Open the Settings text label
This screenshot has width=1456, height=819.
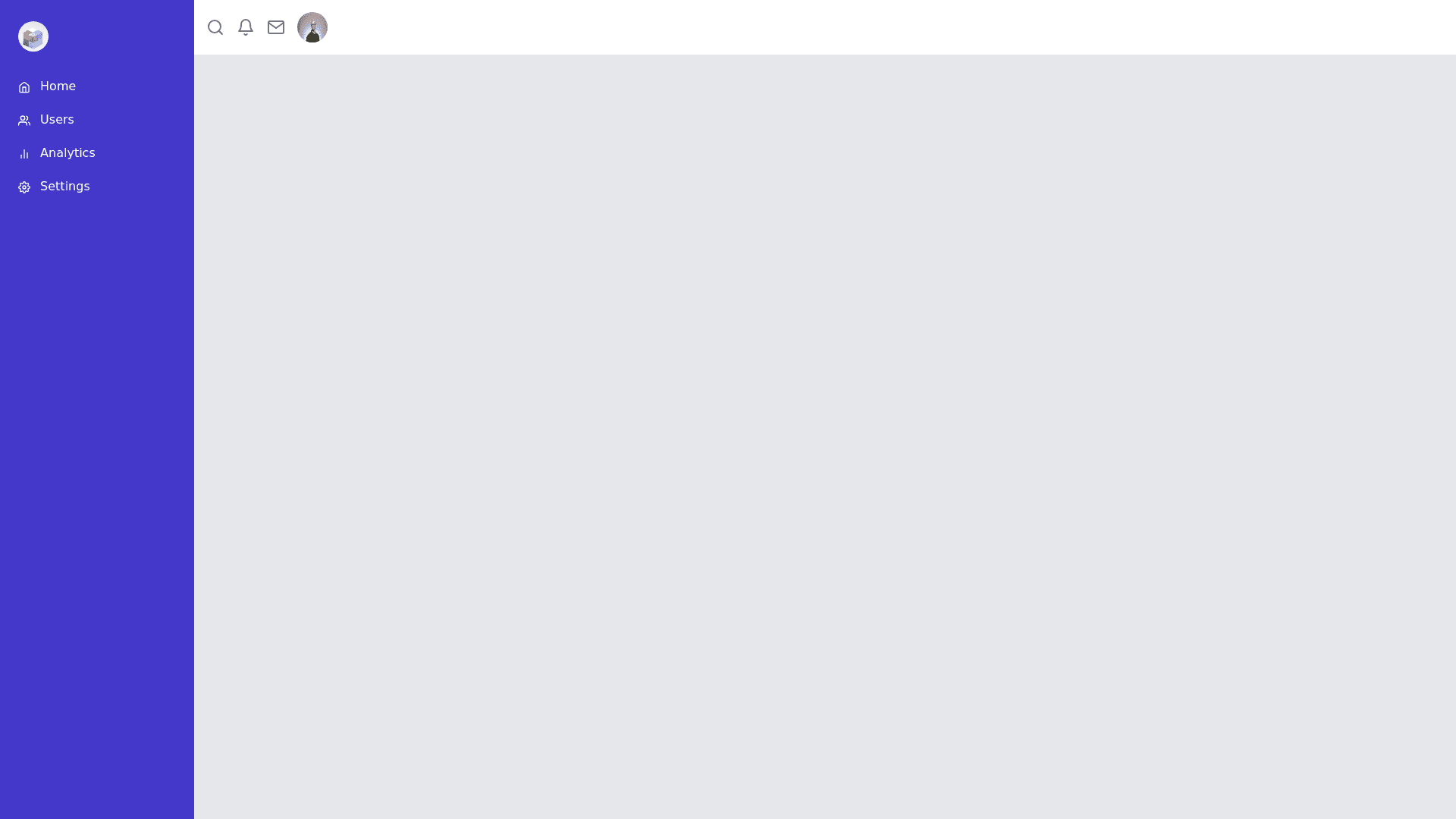point(64,187)
